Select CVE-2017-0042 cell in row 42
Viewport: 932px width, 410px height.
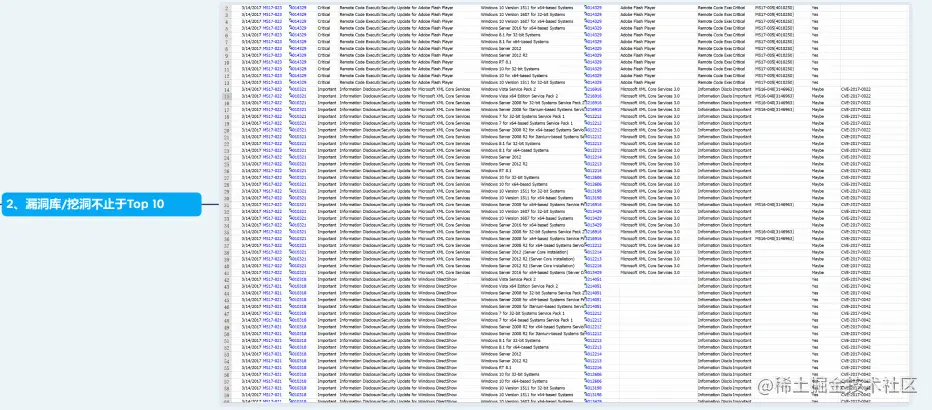pyautogui.click(x=855, y=279)
